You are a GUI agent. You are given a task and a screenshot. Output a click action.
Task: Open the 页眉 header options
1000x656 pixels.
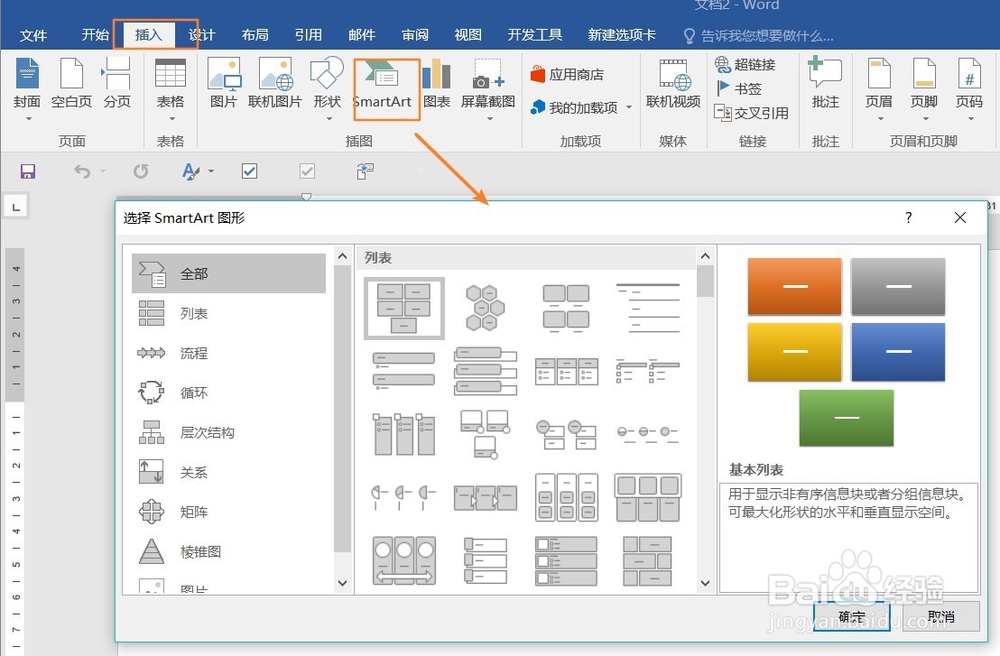tap(879, 87)
